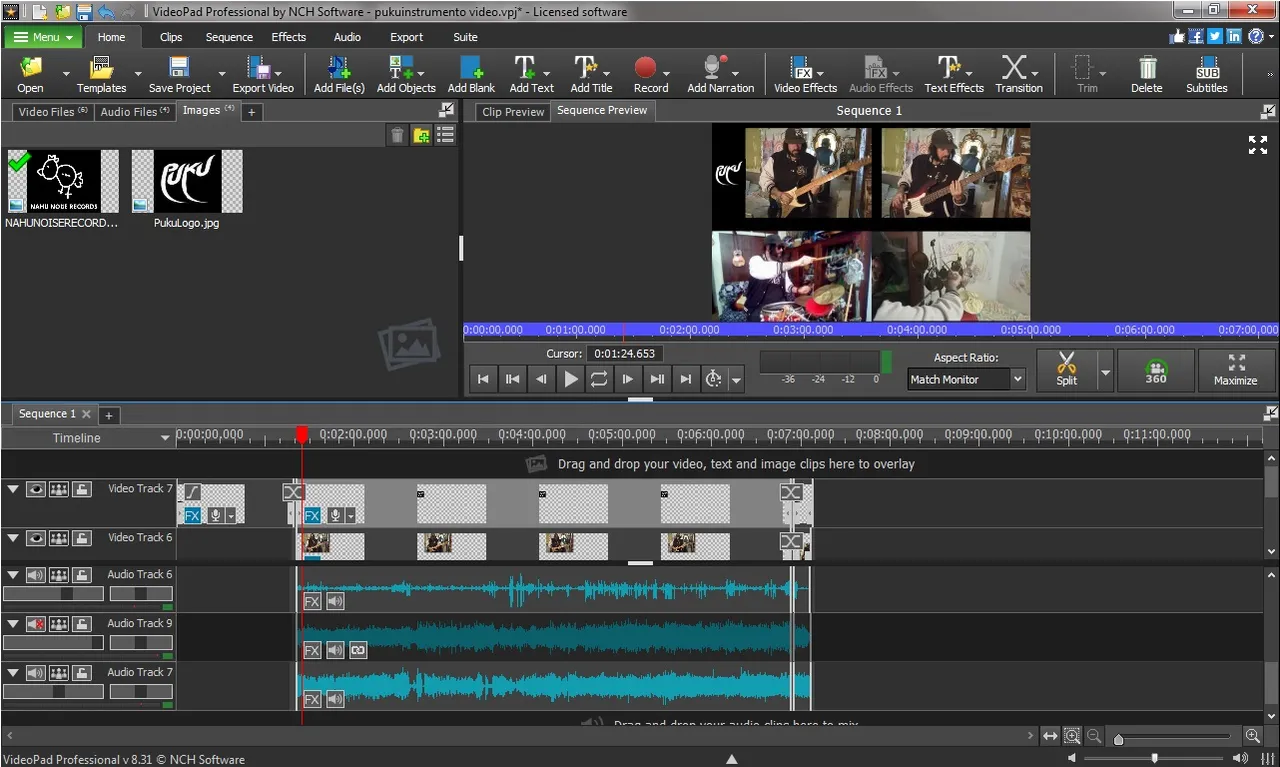The height and width of the screenshot is (767, 1280).
Task: Click the Export Video icon
Action: pos(258,68)
